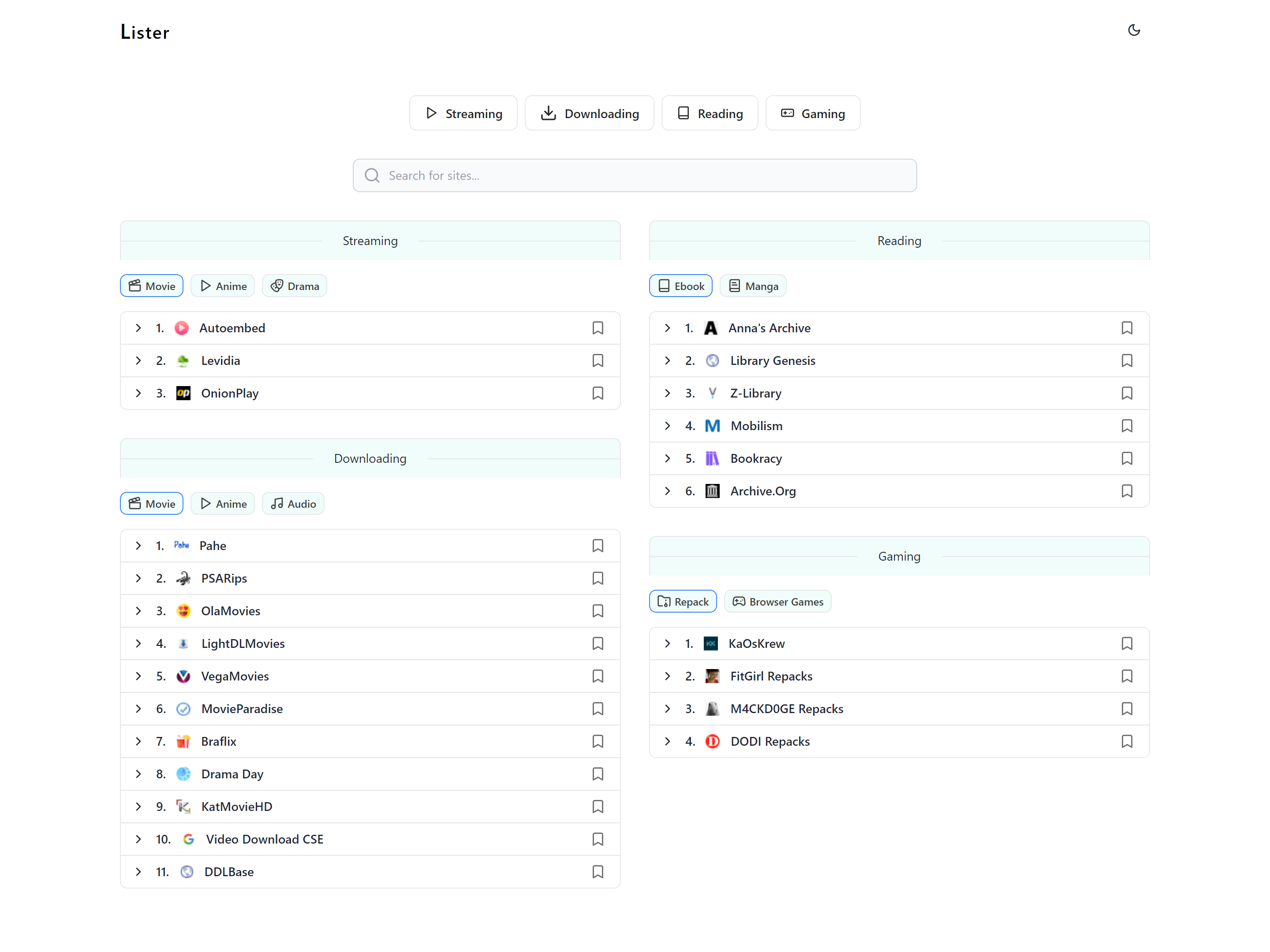Screen dimensions: 1270x952
Task: Bookmark the Pahe entry
Action: tap(598, 546)
